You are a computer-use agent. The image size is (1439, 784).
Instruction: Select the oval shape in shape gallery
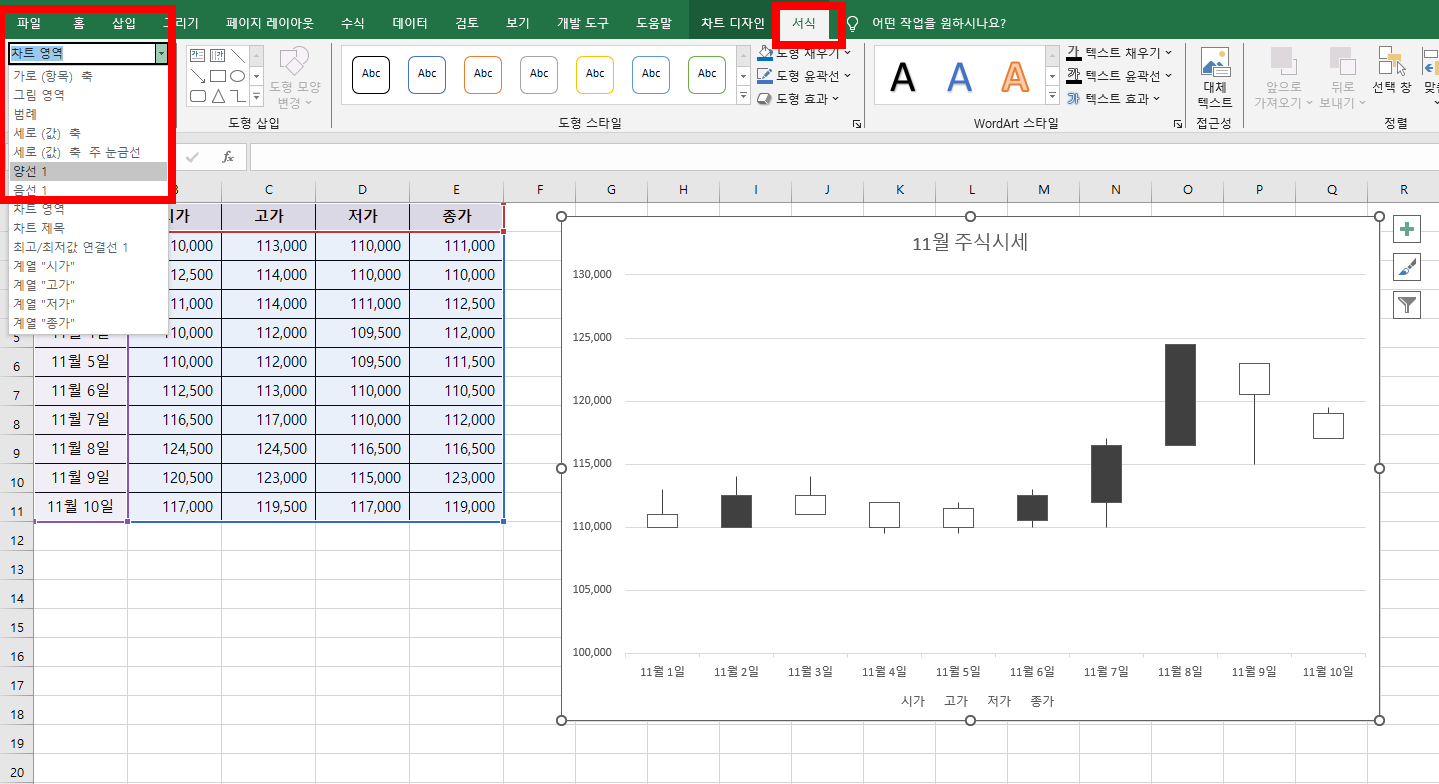coord(237,76)
